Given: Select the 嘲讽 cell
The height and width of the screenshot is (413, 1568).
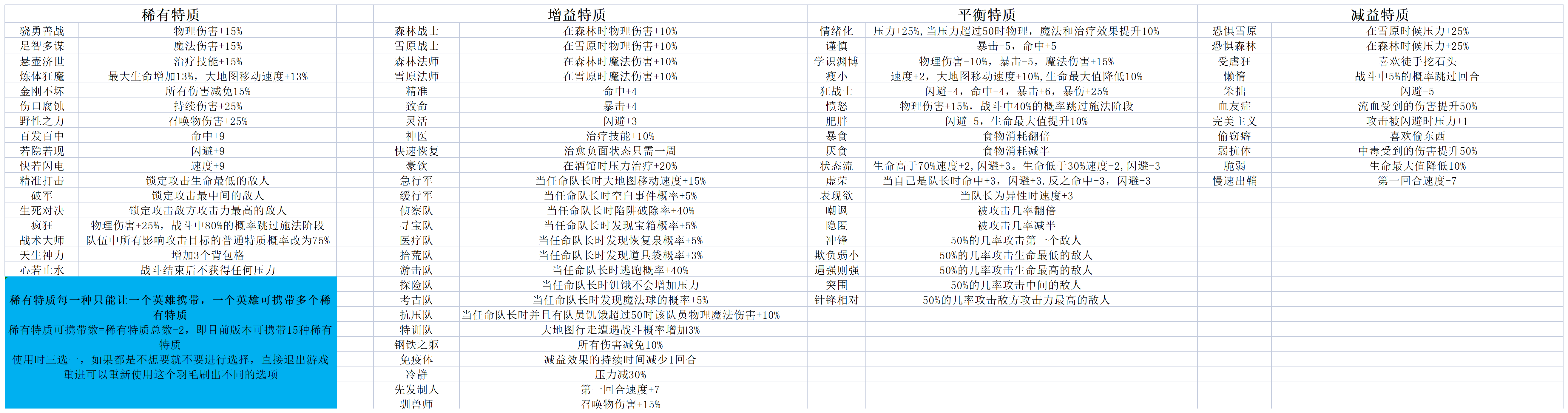Looking at the screenshot, I should [836, 211].
